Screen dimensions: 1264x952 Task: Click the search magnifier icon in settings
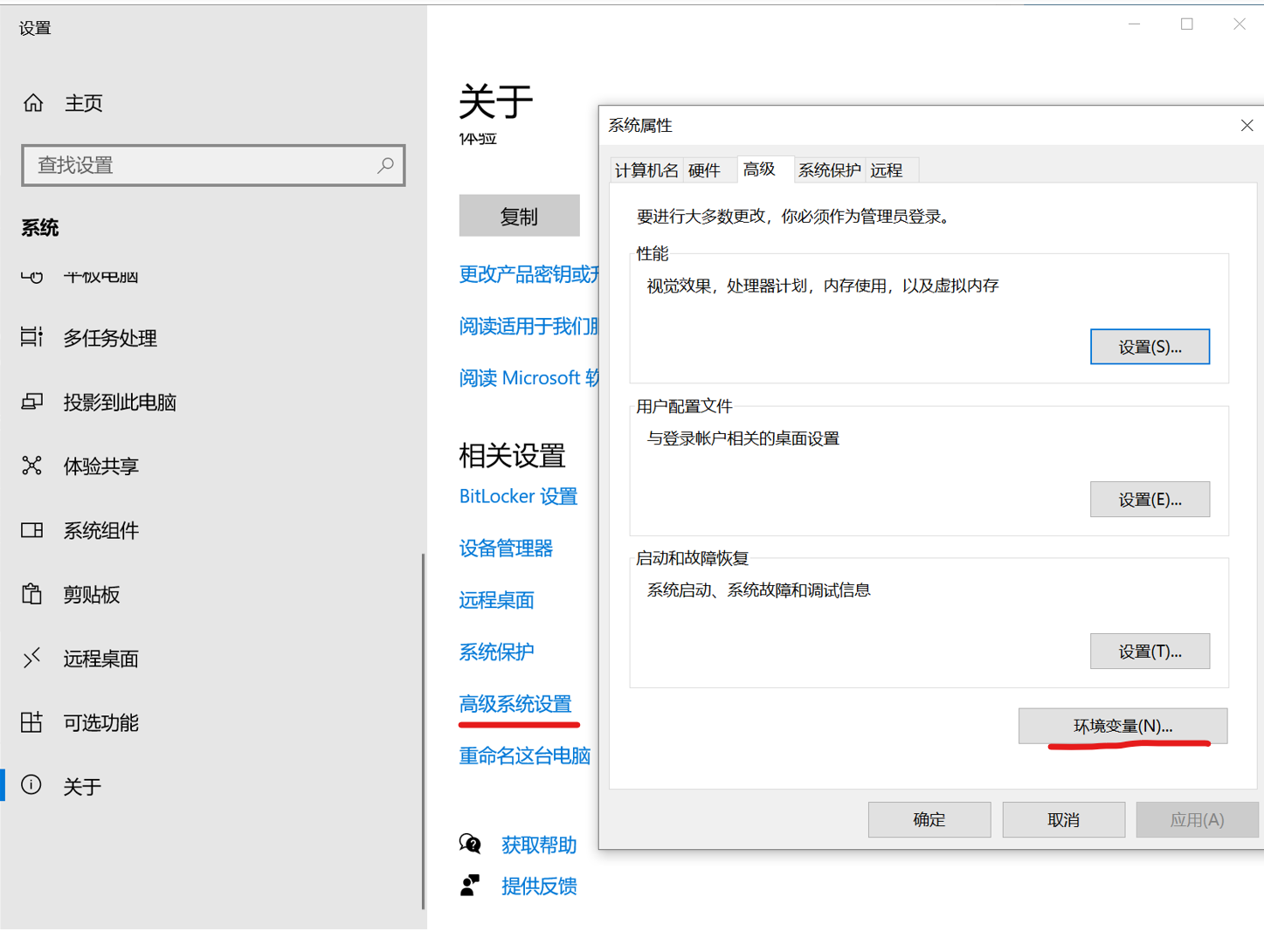[385, 165]
